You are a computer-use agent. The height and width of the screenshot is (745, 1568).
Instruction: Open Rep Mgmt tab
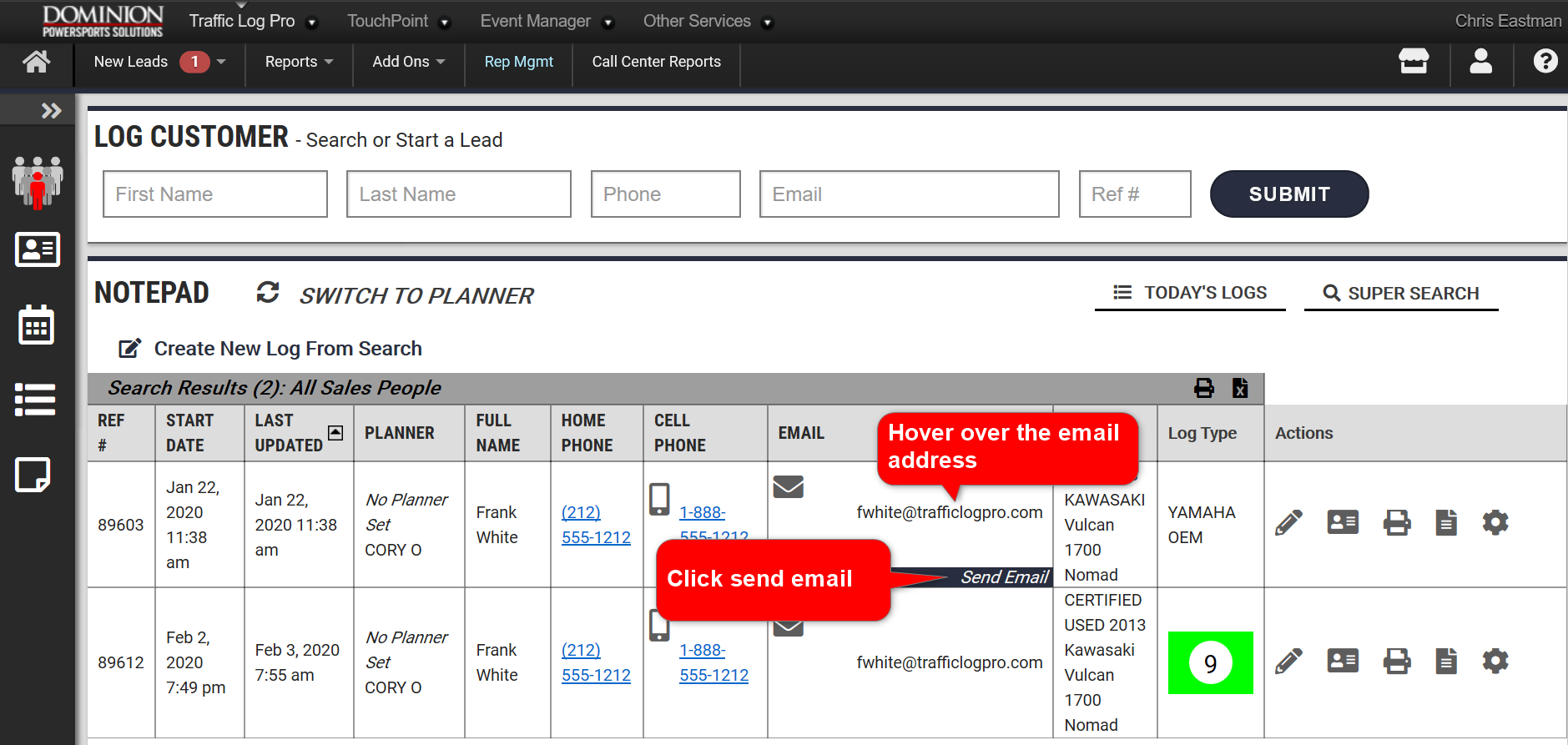518,62
